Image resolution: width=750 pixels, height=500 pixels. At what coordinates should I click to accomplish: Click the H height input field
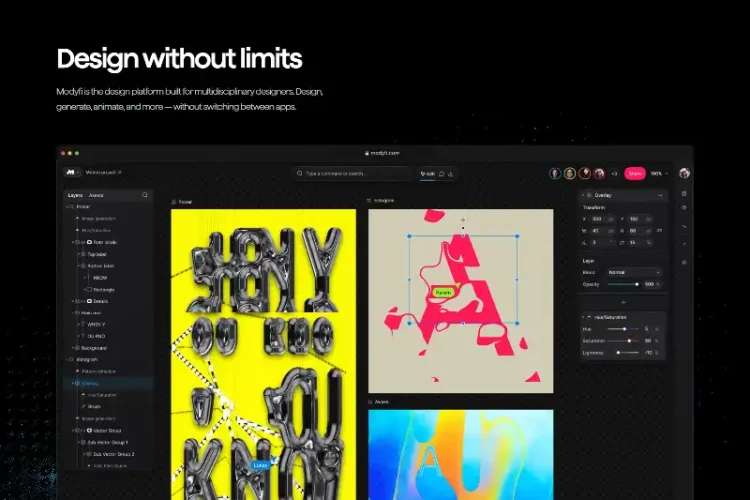tap(640, 231)
